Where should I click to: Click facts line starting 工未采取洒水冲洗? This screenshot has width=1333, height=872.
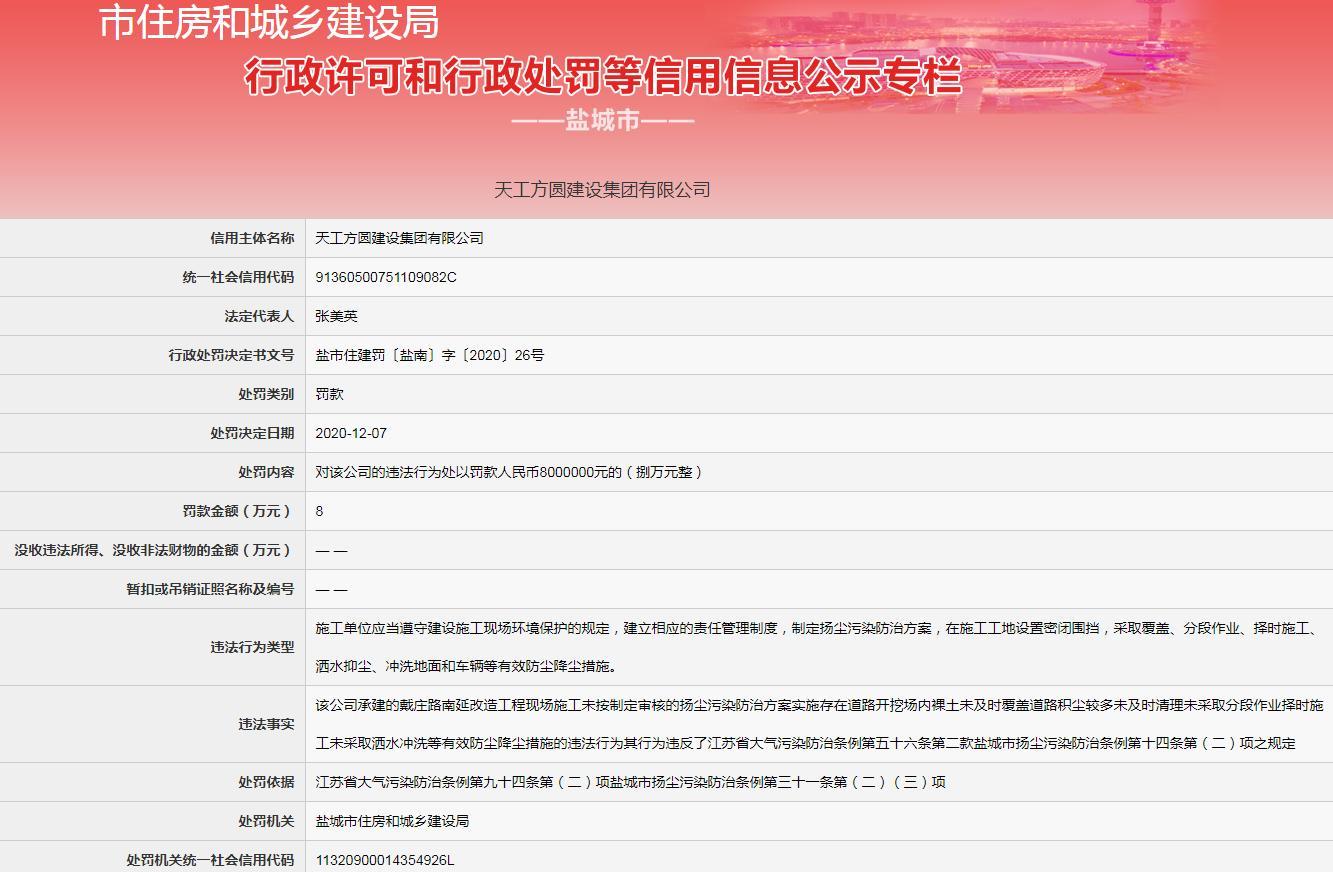pyautogui.click(x=805, y=743)
